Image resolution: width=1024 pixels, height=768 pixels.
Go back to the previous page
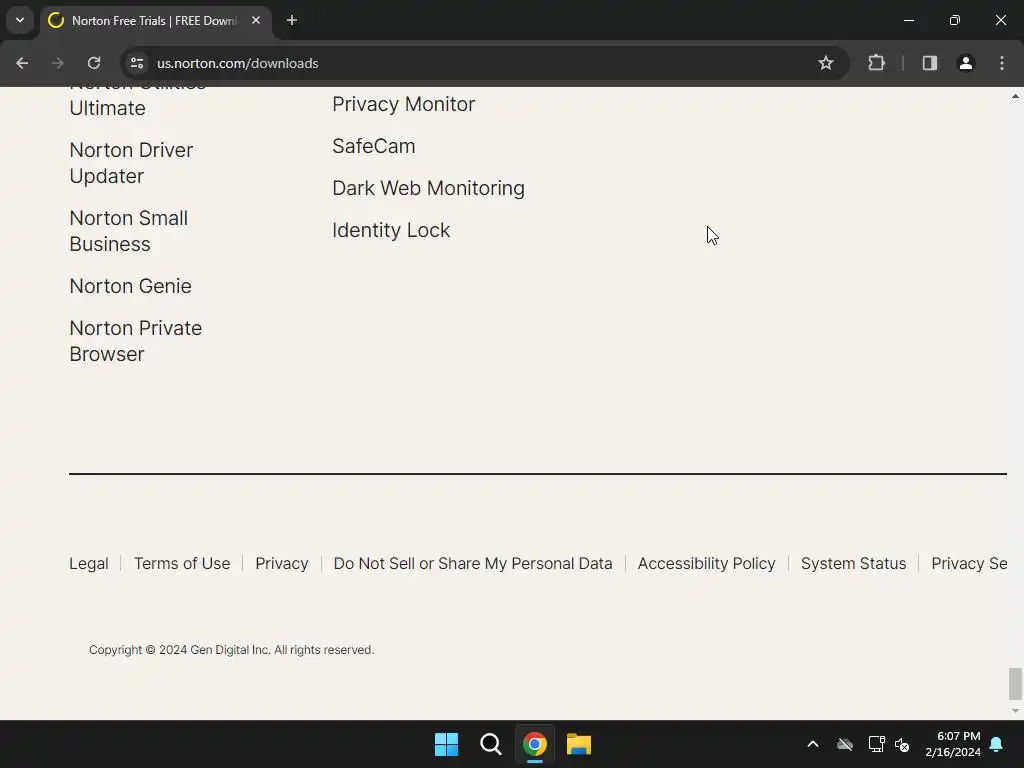coord(22,63)
